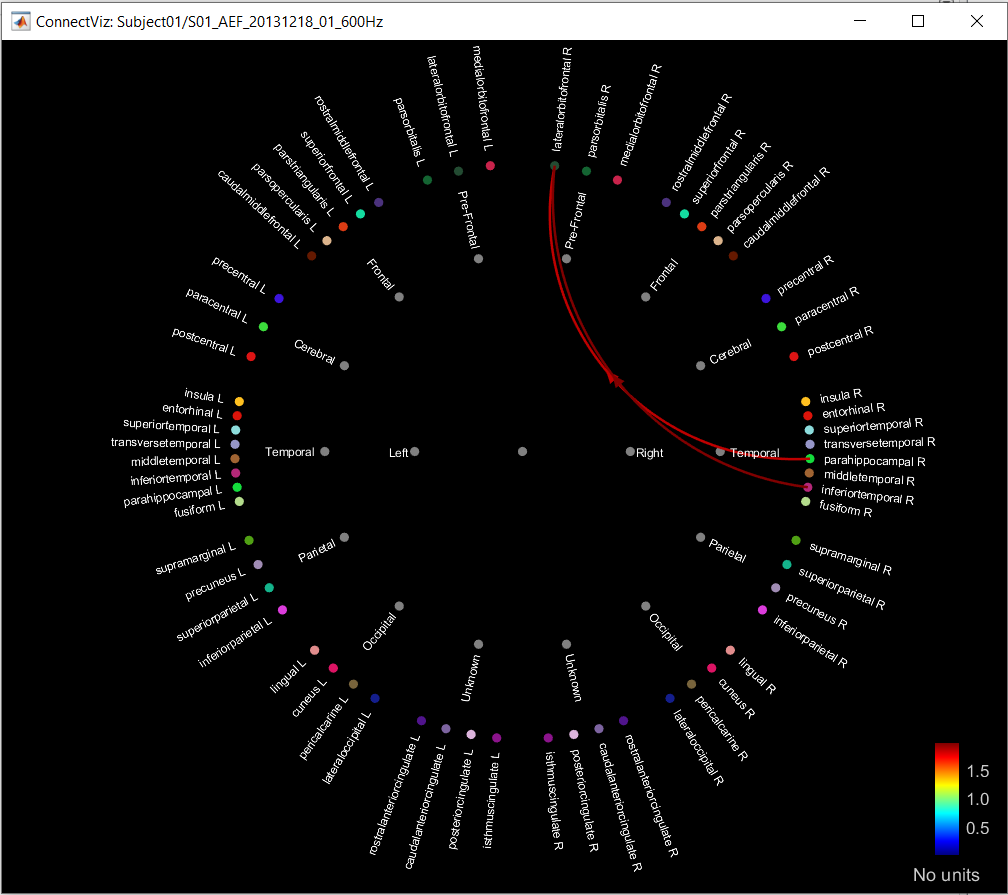1008x895 pixels.
Task: Toggle the central gray root node
Action: click(x=522, y=452)
